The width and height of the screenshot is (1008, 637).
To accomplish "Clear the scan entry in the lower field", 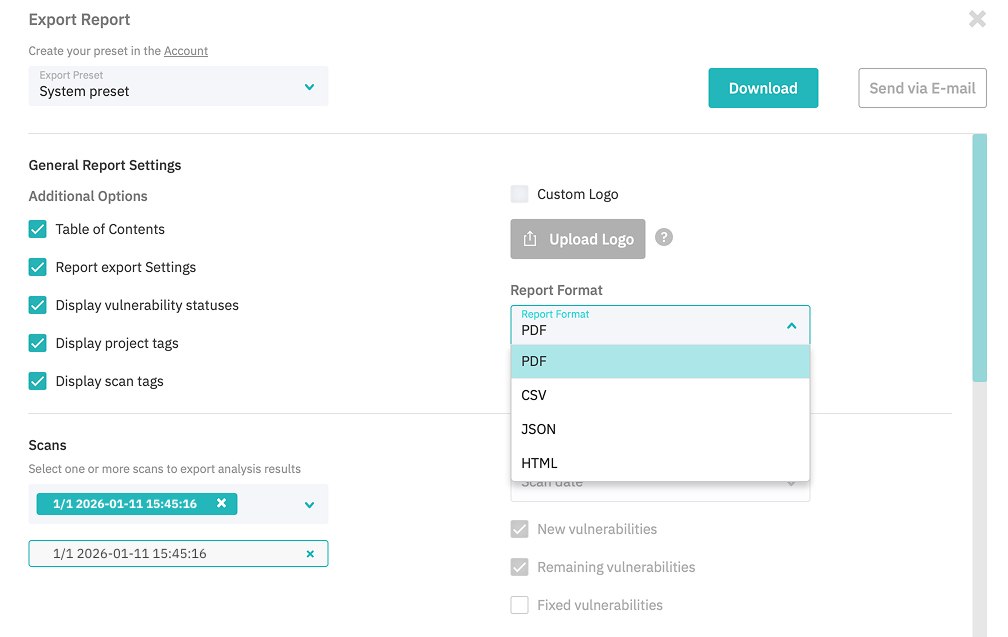I will point(310,554).
